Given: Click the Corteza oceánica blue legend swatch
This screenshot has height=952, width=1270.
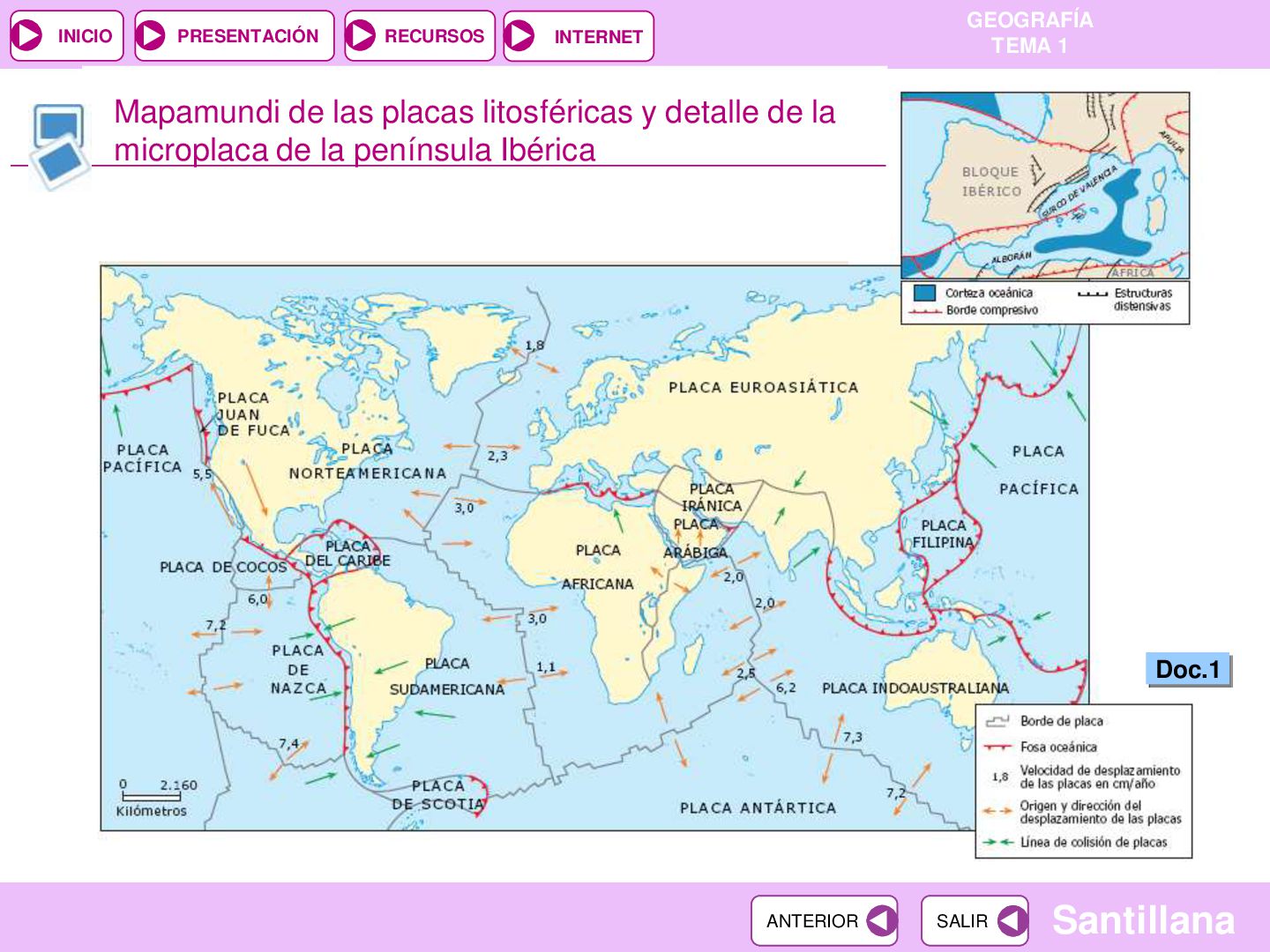Looking at the screenshot, I should [x=924, y=293].
